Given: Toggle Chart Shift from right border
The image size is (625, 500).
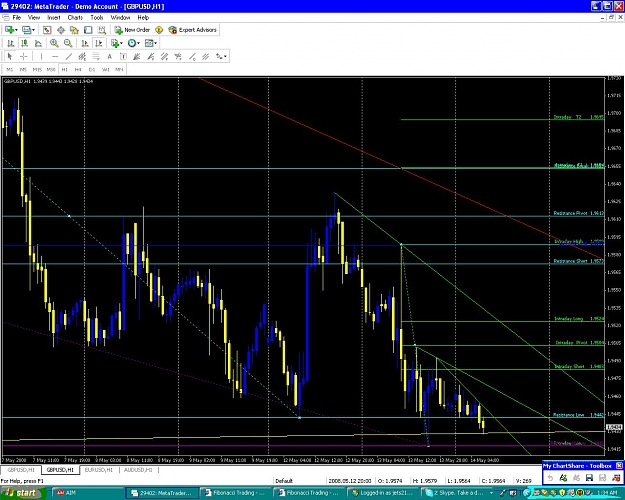Looking at the screenshot, I should [99, 43].
